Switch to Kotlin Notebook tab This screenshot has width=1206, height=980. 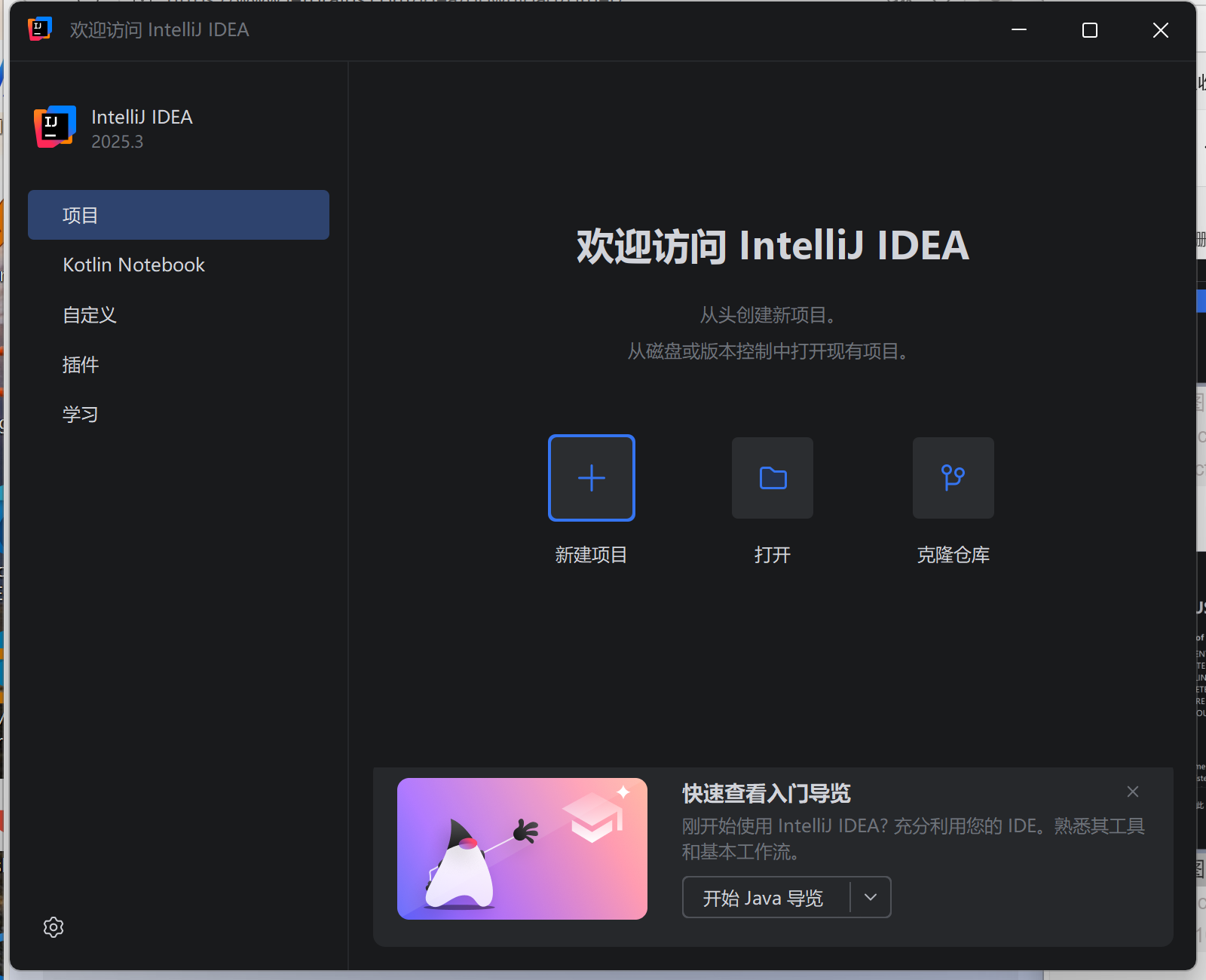[179, 265]
